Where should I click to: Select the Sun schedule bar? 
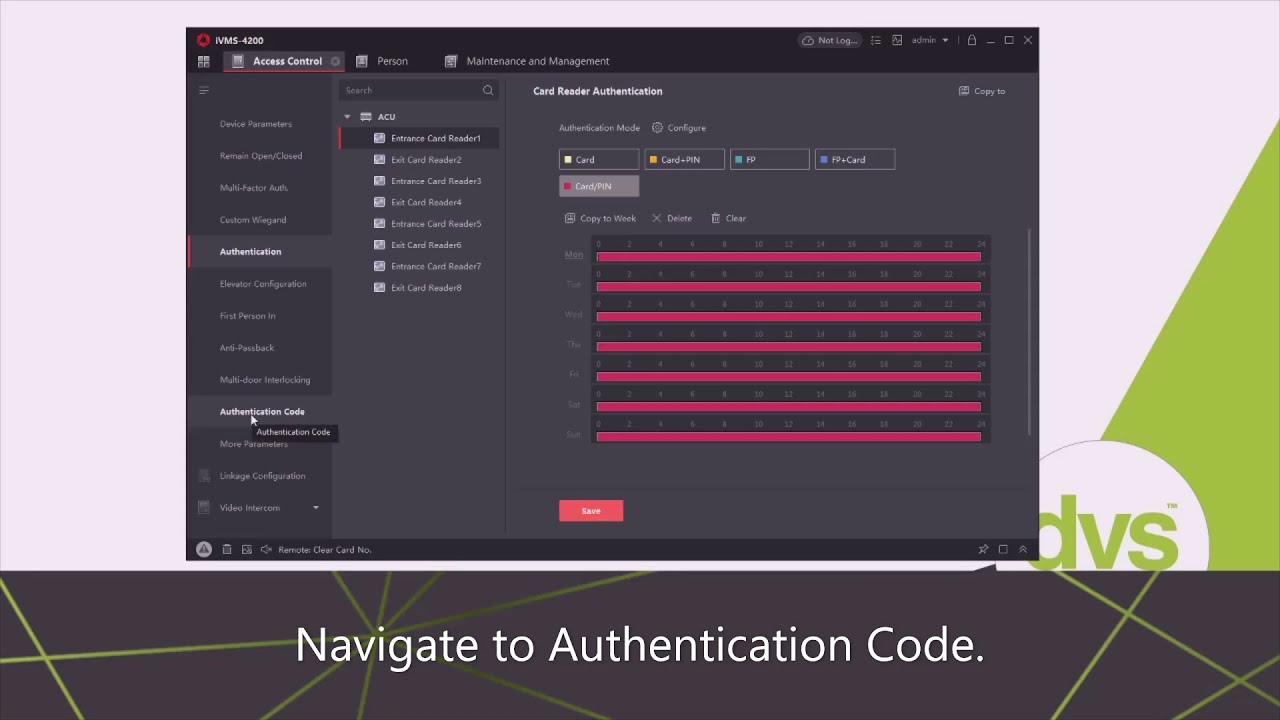point(788,437)
